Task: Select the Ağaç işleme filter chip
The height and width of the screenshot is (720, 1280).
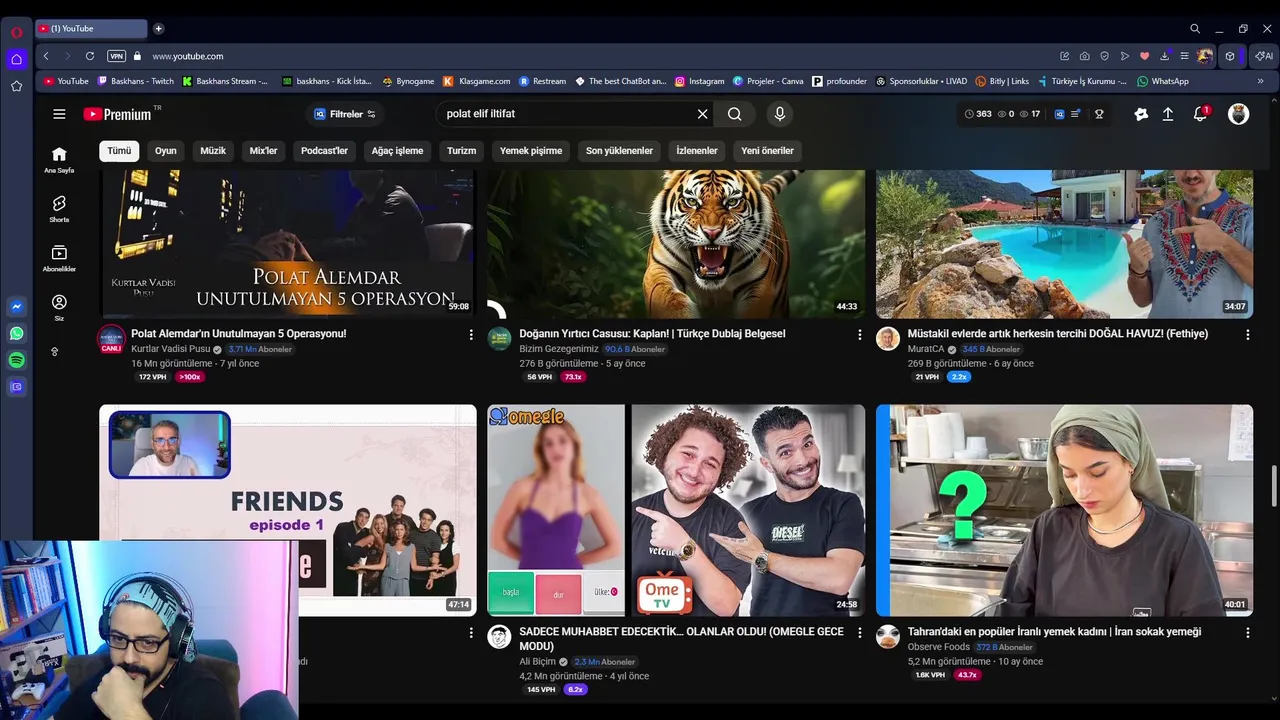Action: [x=397, y=151]
